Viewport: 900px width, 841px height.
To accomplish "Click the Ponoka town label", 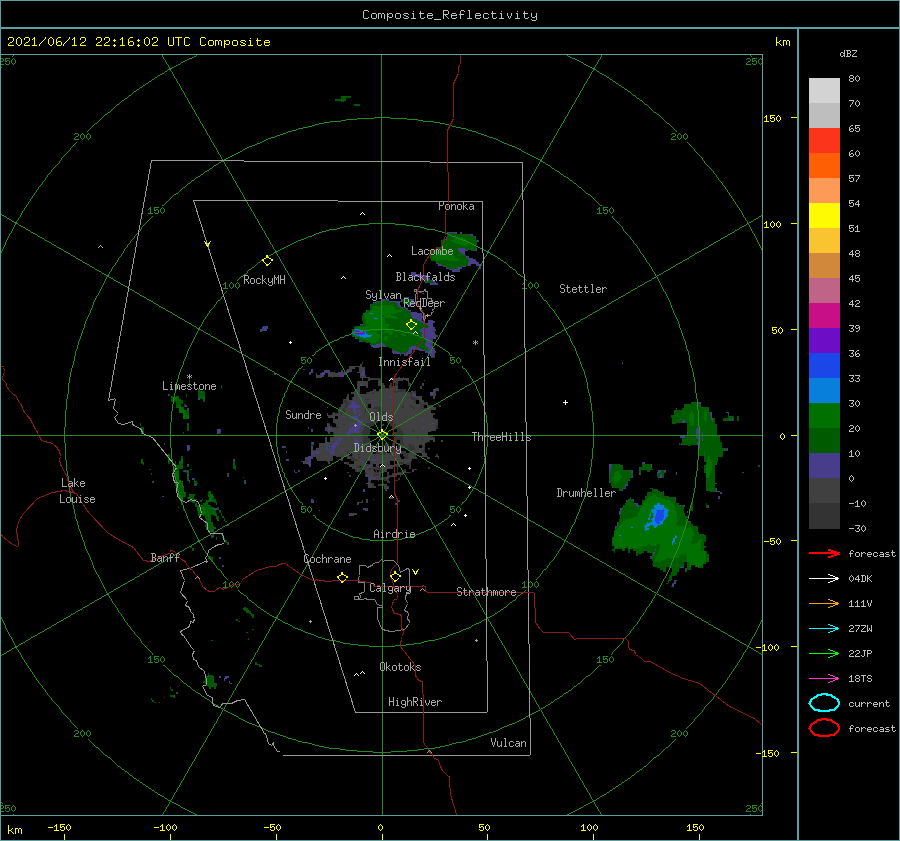I will pyautogui.click(x=456, y=206).
